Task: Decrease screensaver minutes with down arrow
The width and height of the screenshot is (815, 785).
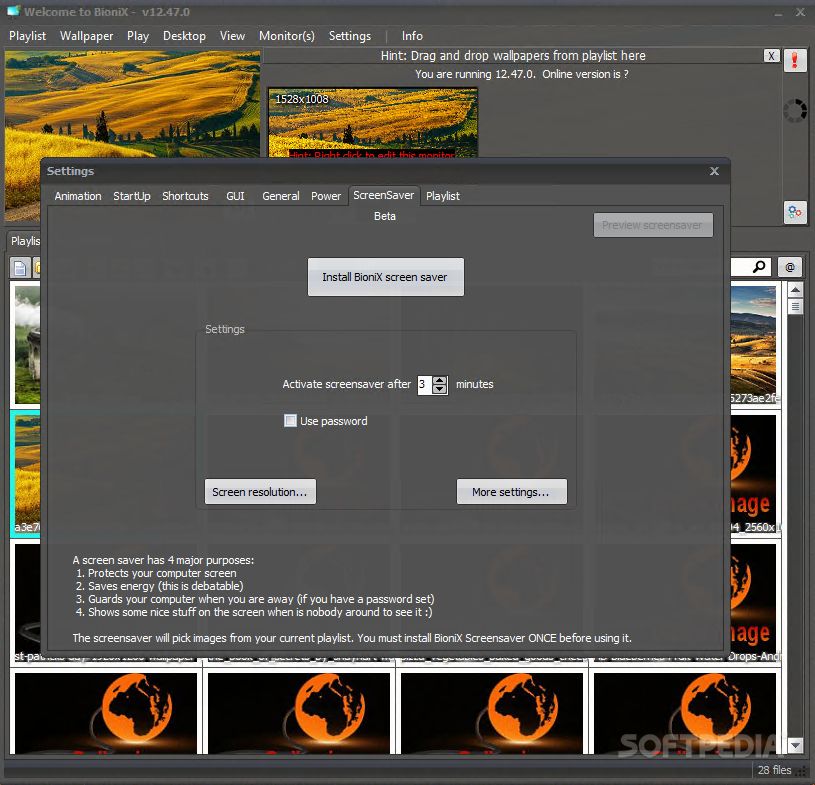Action: pyautogui.click(x=440, y=389)
